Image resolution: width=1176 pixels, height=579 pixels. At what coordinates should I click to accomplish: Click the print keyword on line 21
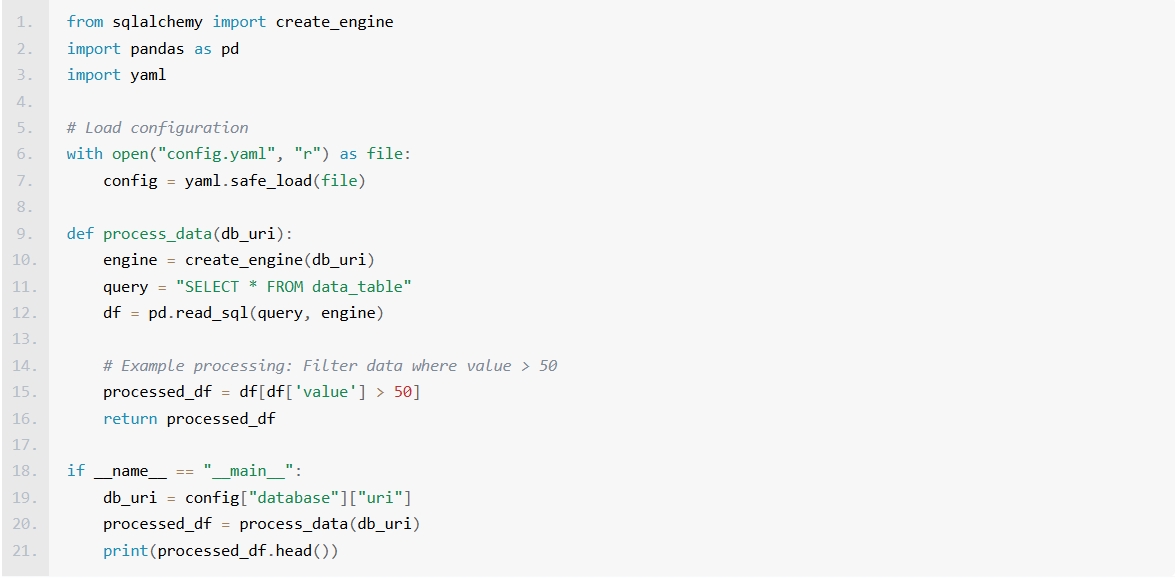(x=126, y=551)
